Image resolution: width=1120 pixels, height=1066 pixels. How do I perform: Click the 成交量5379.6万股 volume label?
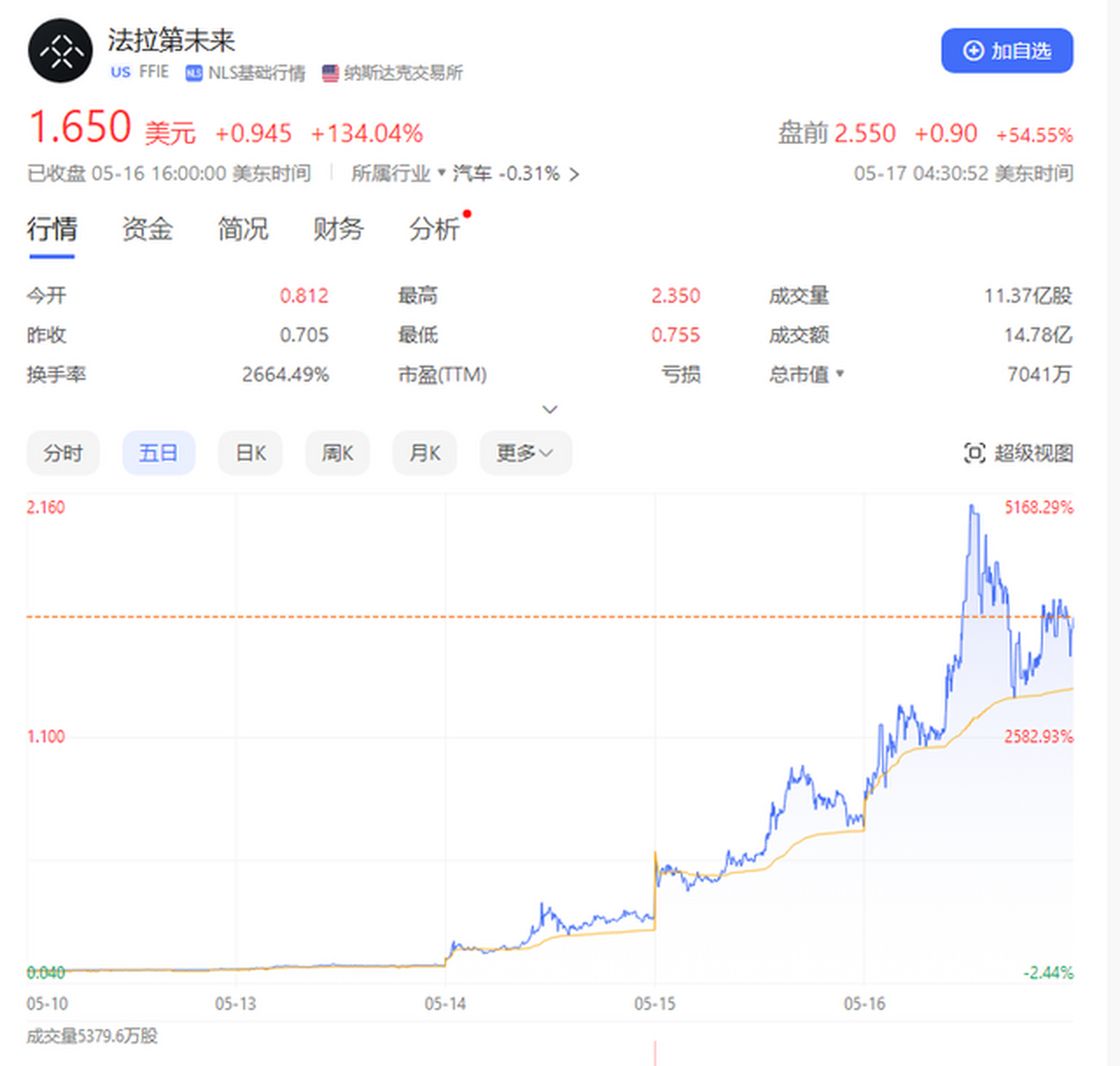pos(92,1036)
